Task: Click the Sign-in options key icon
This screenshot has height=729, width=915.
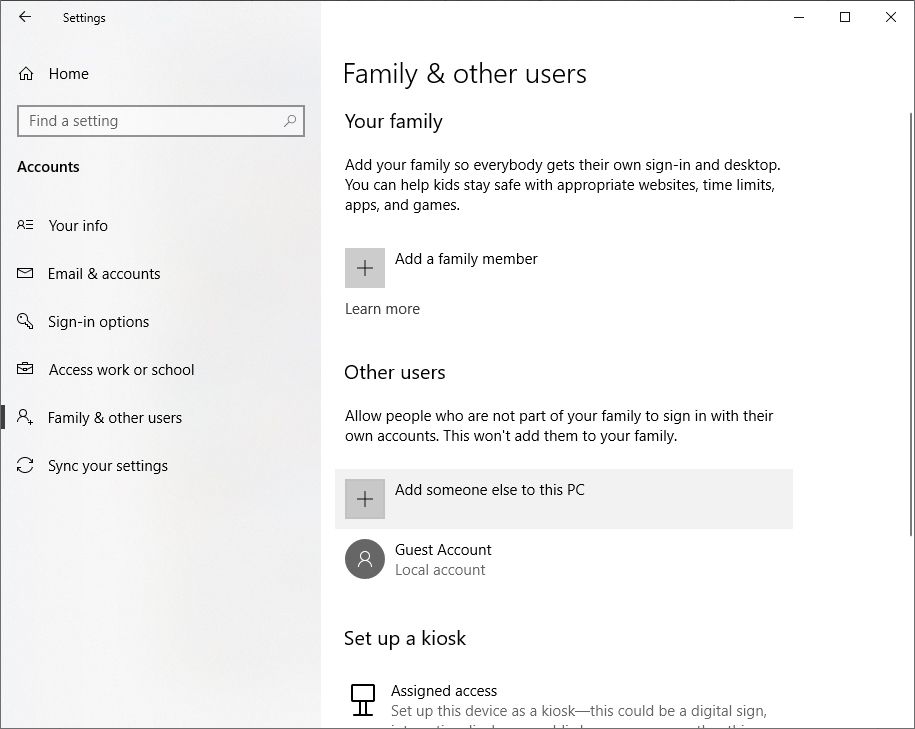Action: coord(25,321)
